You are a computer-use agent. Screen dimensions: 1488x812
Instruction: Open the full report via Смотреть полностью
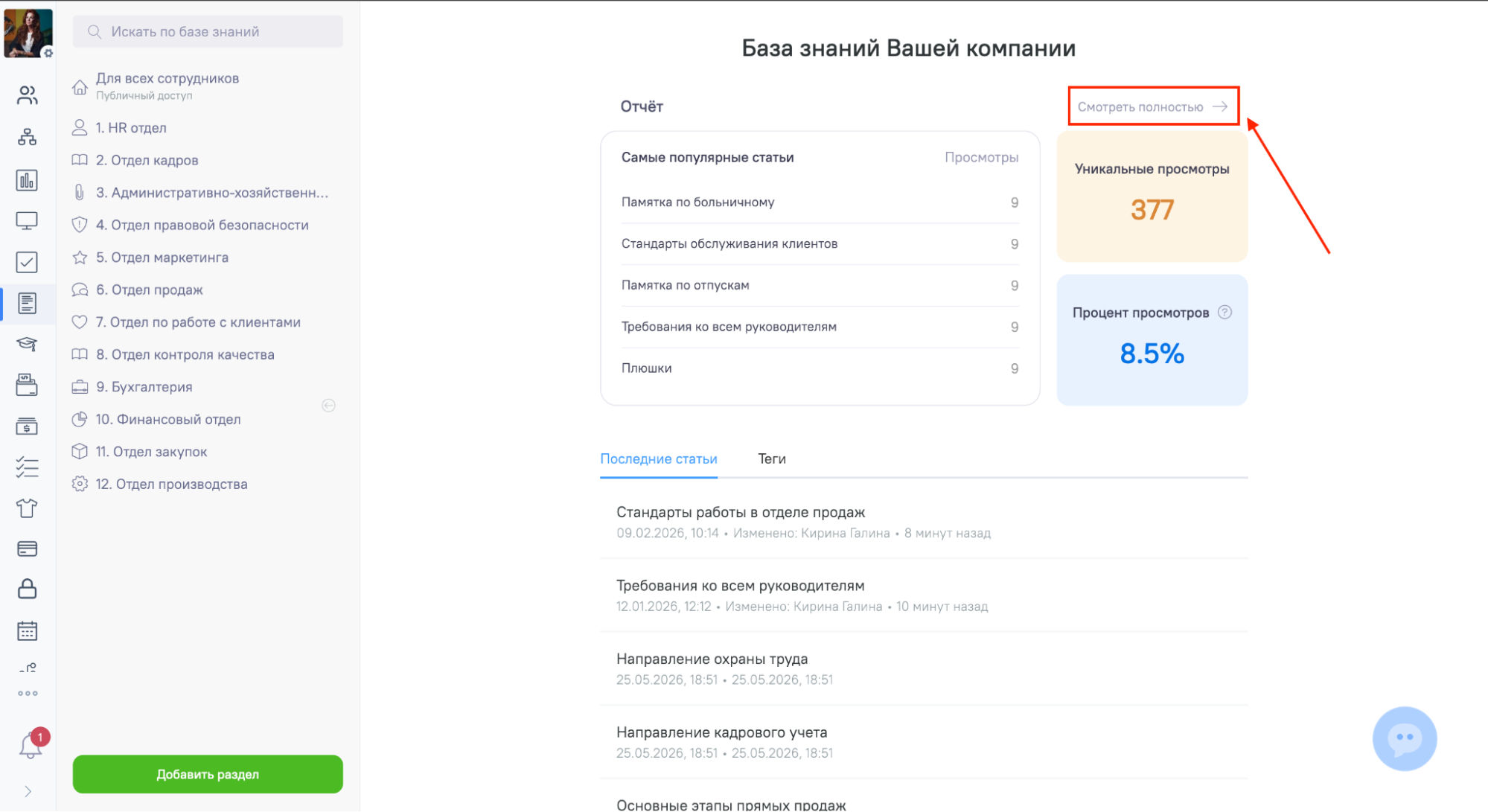(x=1152, y=106)
